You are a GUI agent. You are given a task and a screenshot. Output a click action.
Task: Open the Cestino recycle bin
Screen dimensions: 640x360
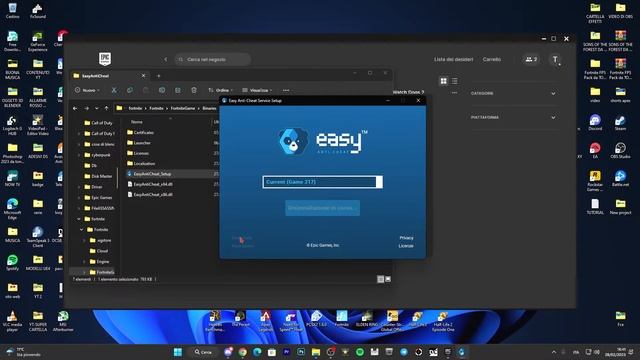(x=12, y=11)
